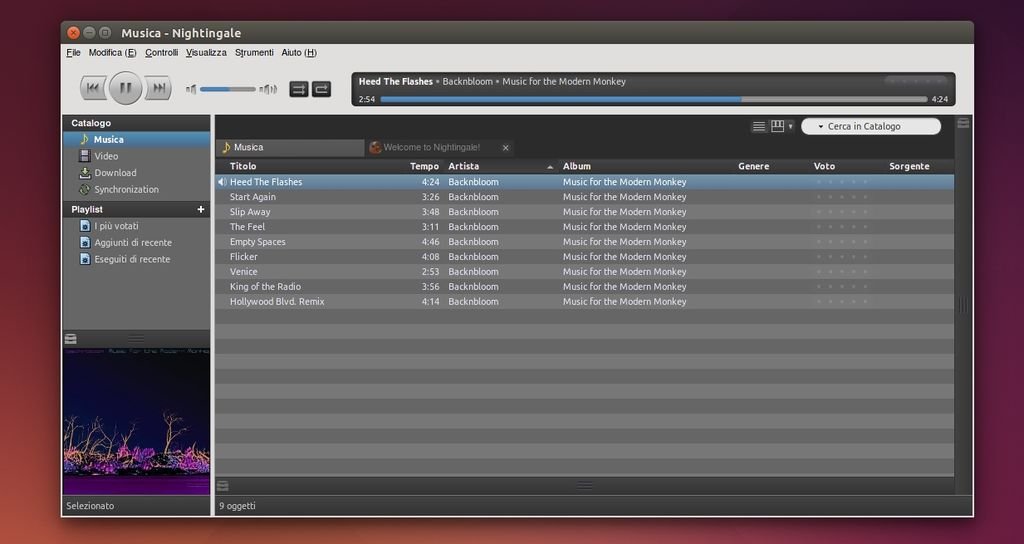Add new playlist with plus icon
Image resolution: width=1024 pixels, height=544 pixels.
201,210
